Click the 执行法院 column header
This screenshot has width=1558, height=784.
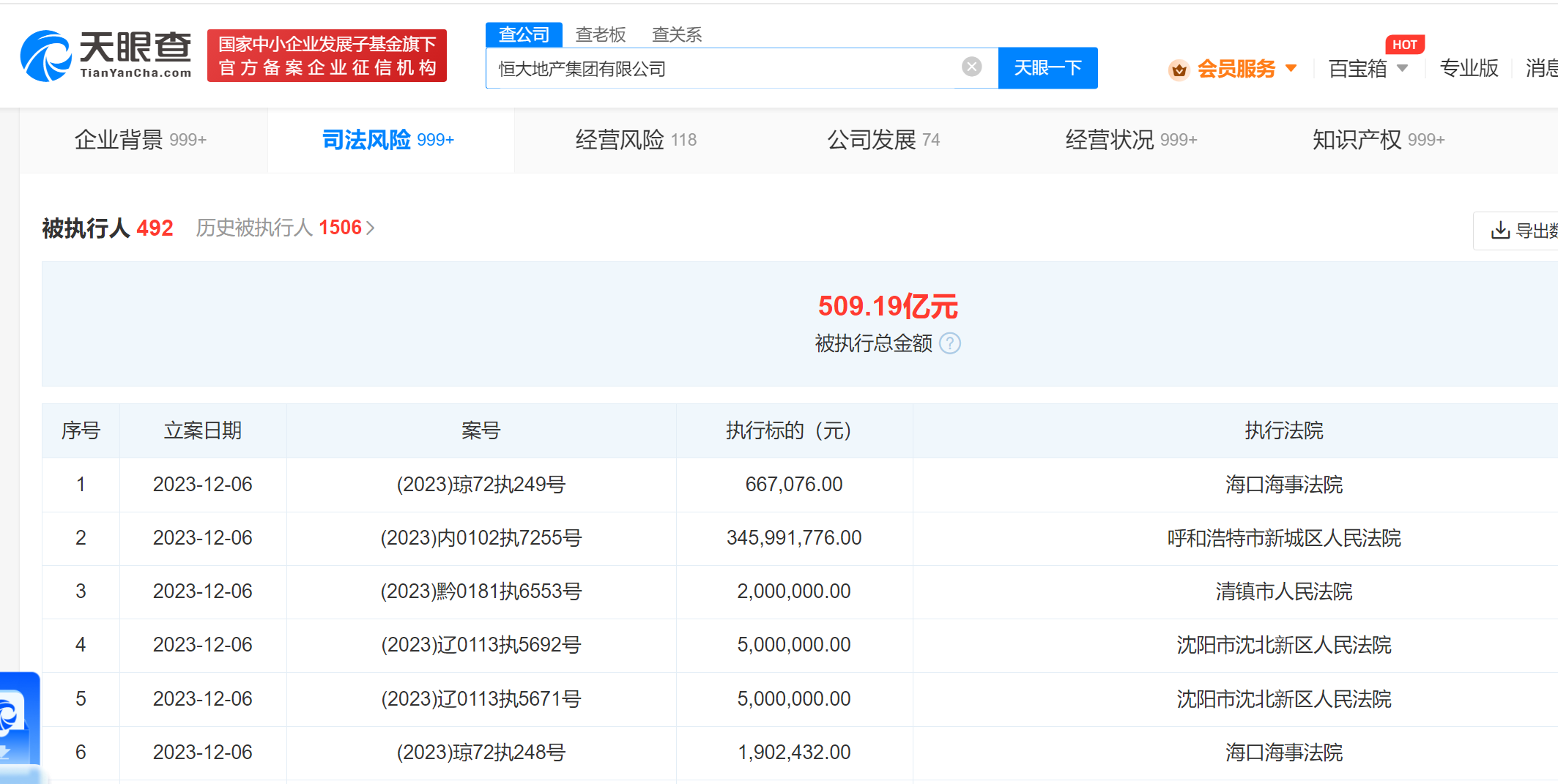coord(1284,430)
